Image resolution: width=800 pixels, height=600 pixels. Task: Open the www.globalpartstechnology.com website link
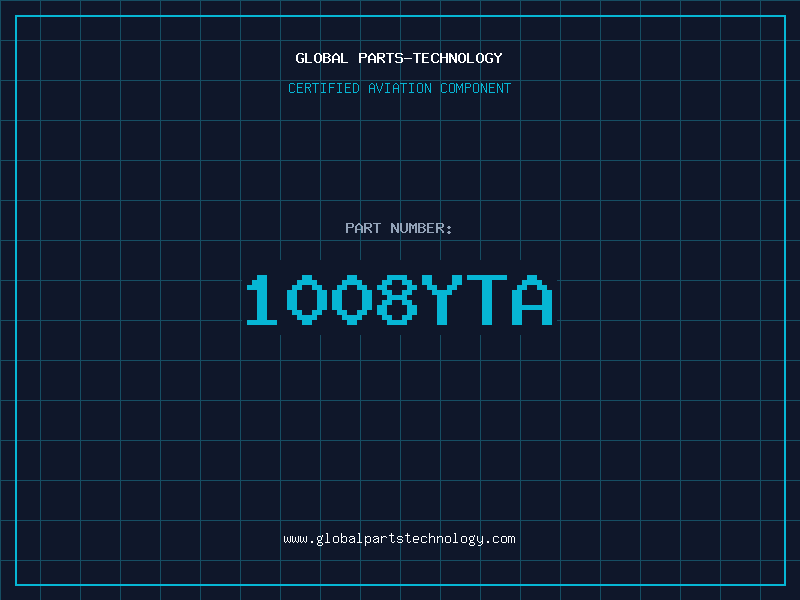pyautogui.click(x=399, y=539)
